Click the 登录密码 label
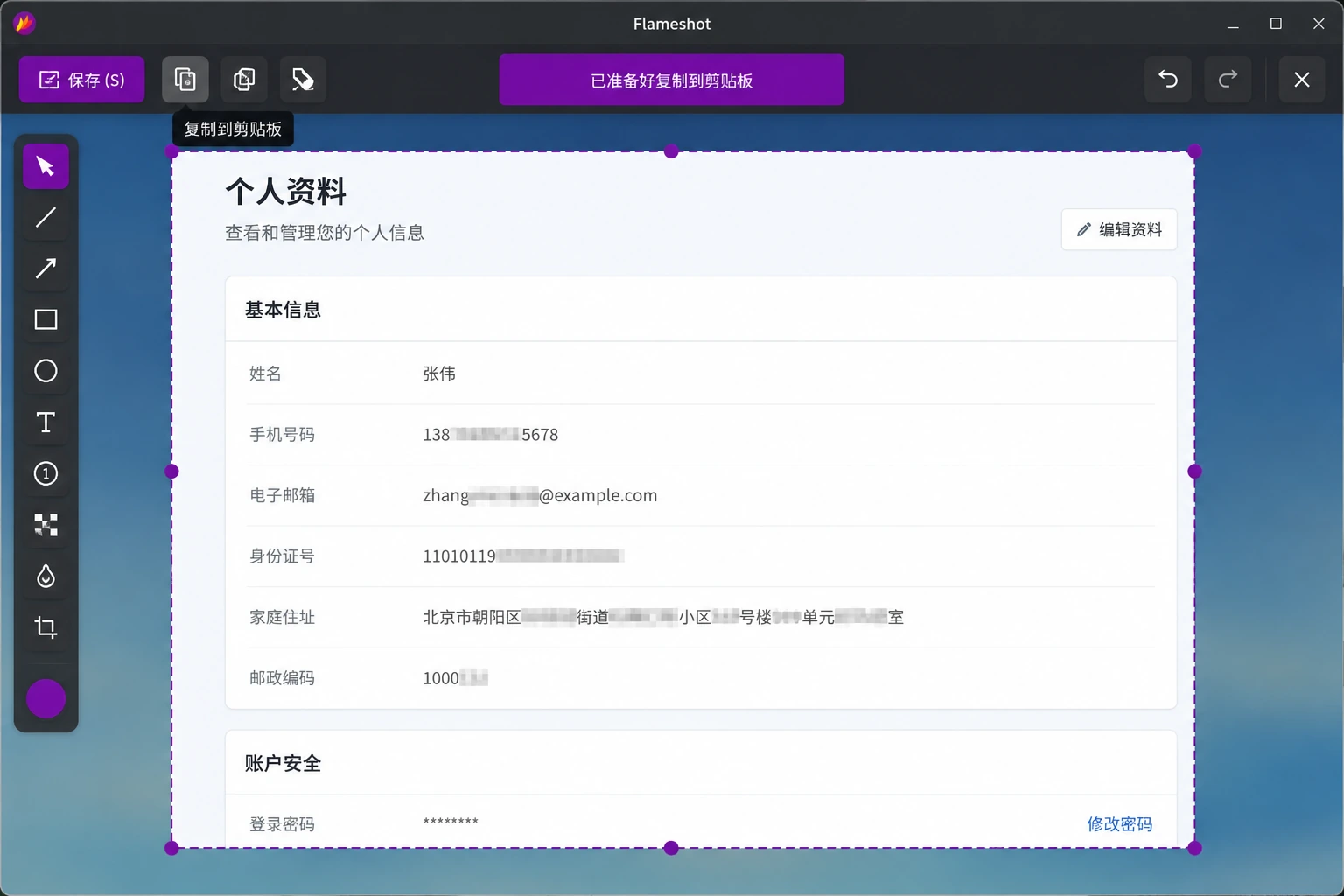 282,823
